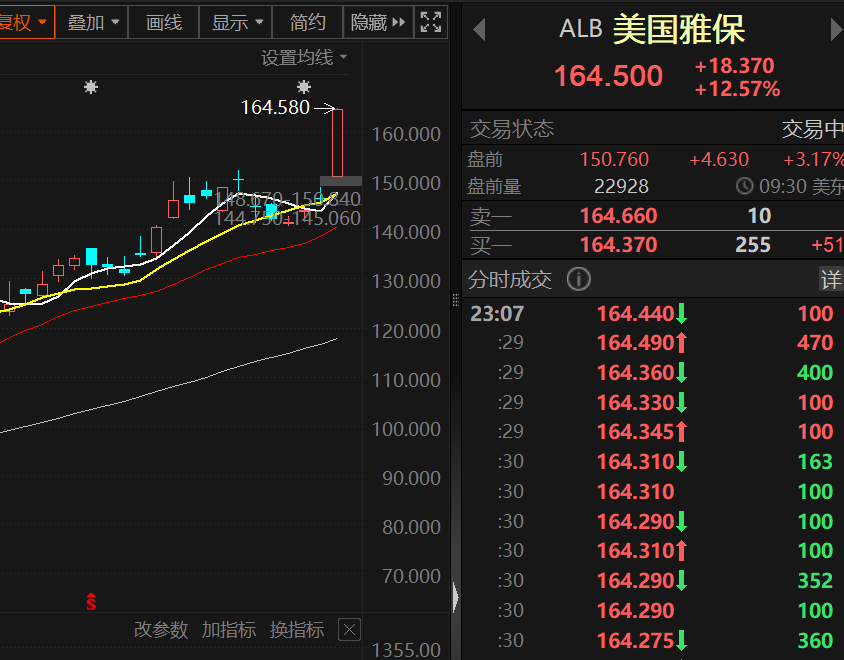Viewport: 844px width, 660px height.
Task: Go to previous stock with left arrow
Action: (479, 30)
